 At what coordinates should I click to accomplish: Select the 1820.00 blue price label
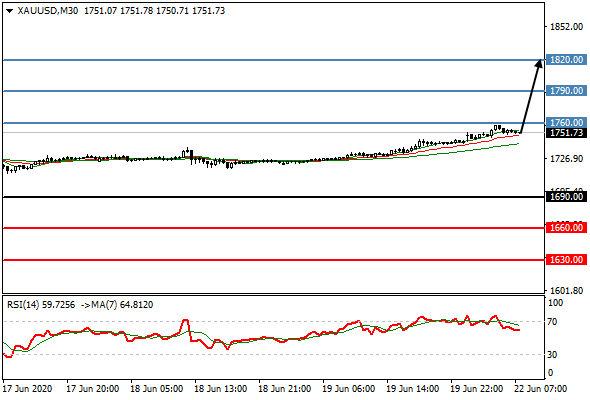pos(566,60)
